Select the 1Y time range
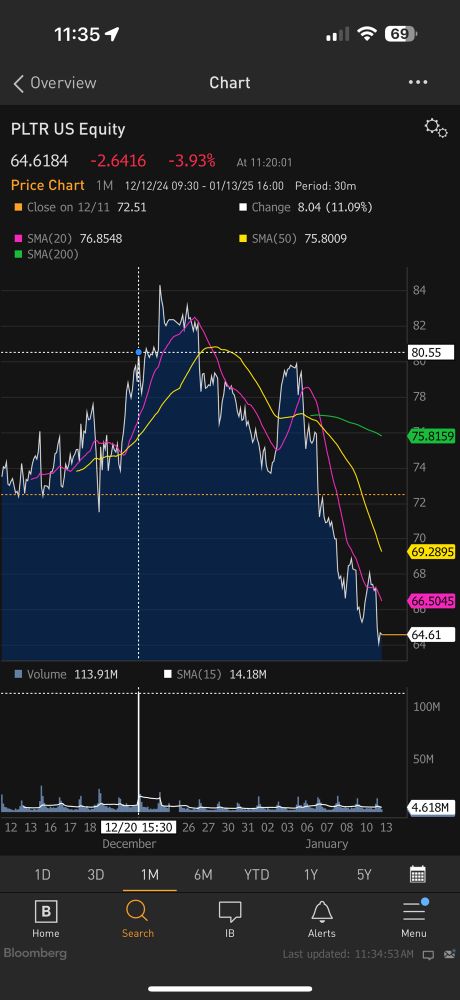460x1000 pixels. tap(311, 874)
